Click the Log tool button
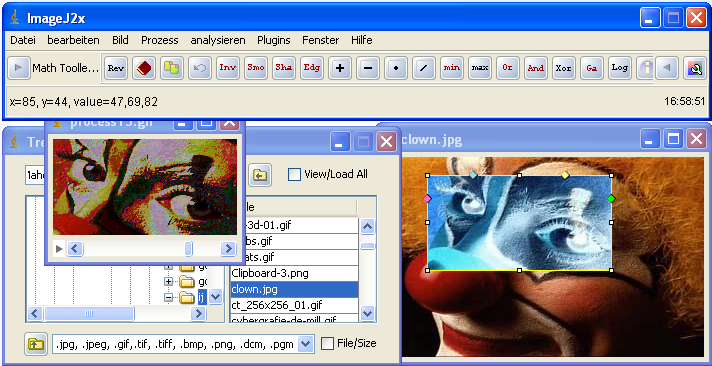This screenshot has width=712, height=366. coord(619,68)
